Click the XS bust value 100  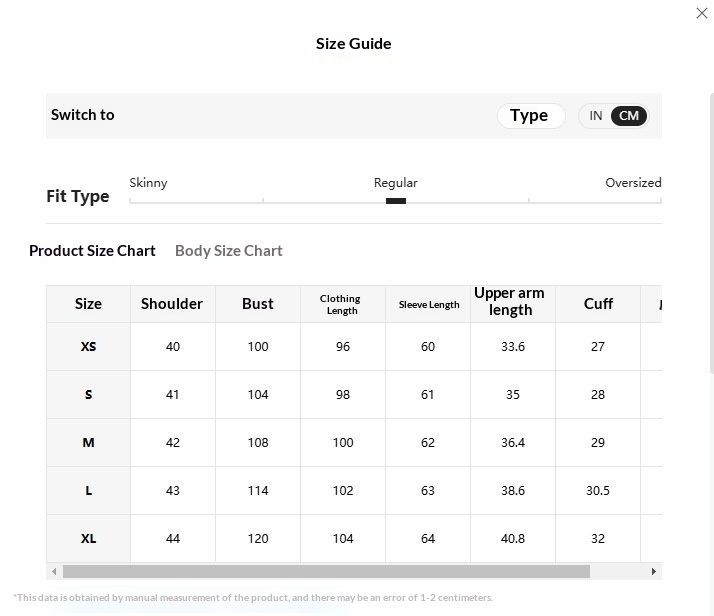coord(258,347)
